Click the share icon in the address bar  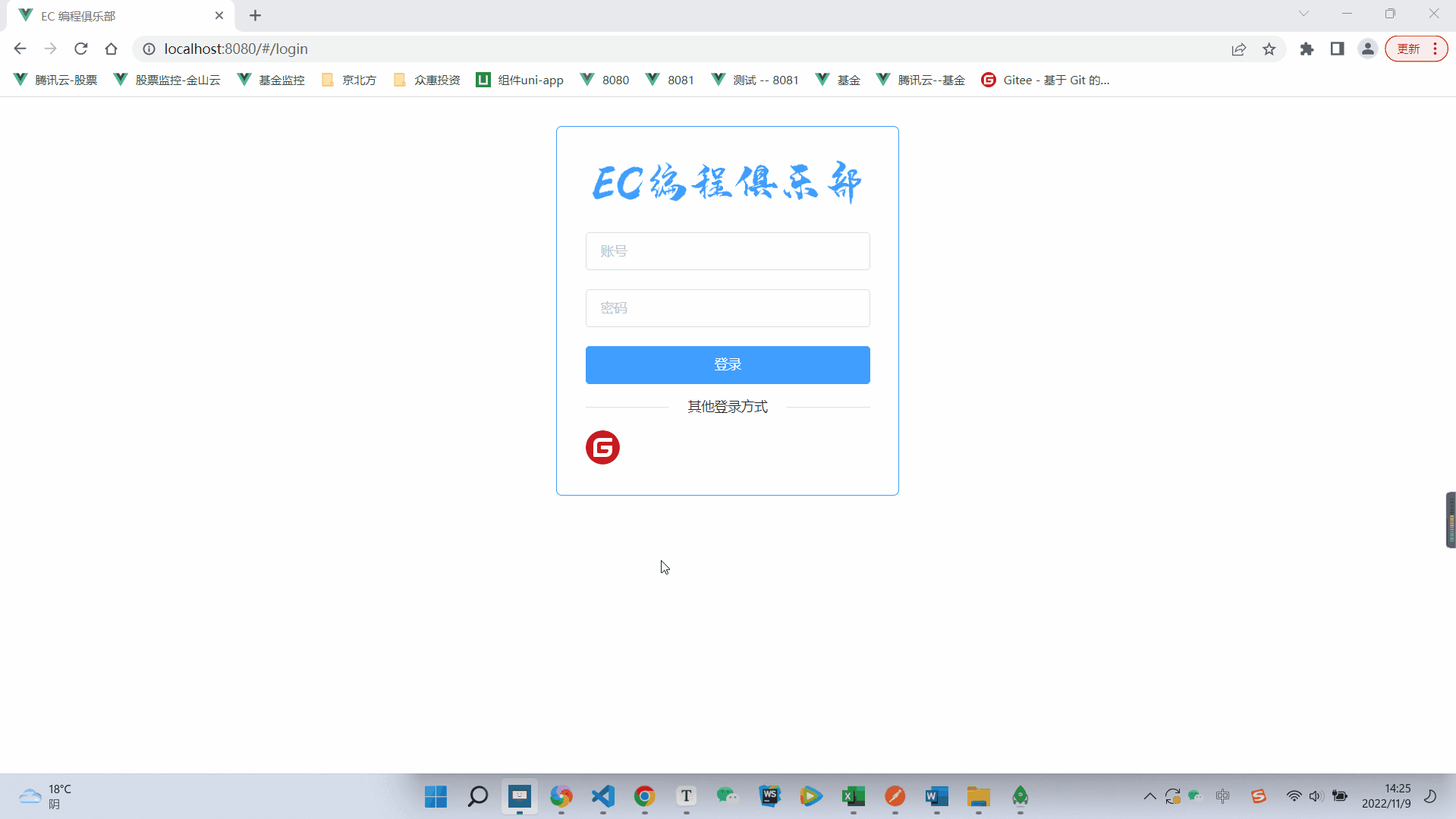(x=1239, y=49)
